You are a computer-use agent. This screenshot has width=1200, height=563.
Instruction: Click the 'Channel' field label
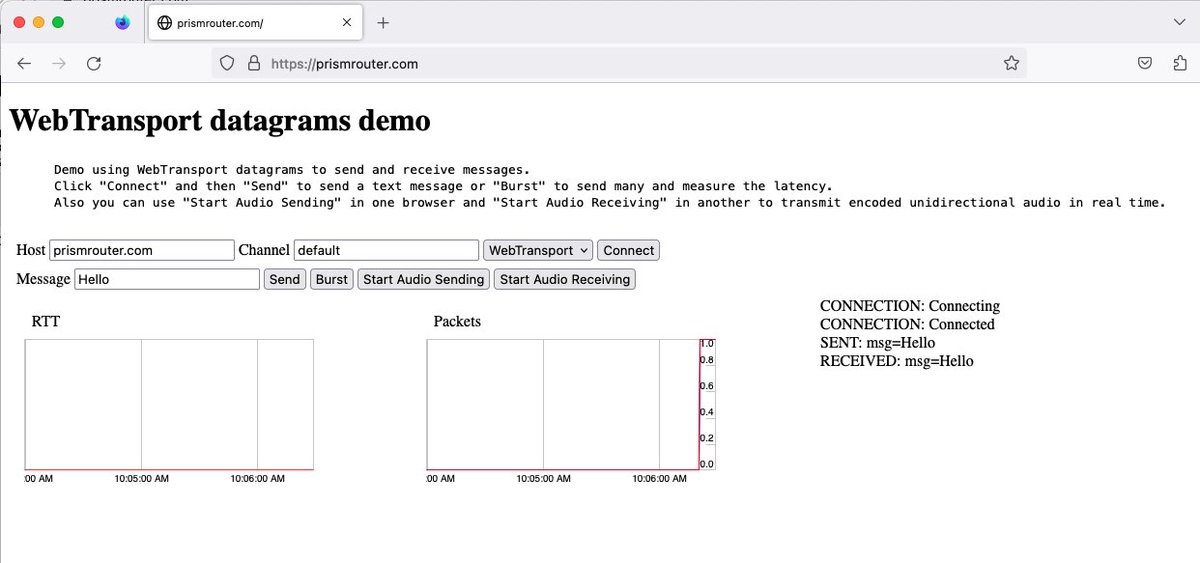click(x=264, y=250)
